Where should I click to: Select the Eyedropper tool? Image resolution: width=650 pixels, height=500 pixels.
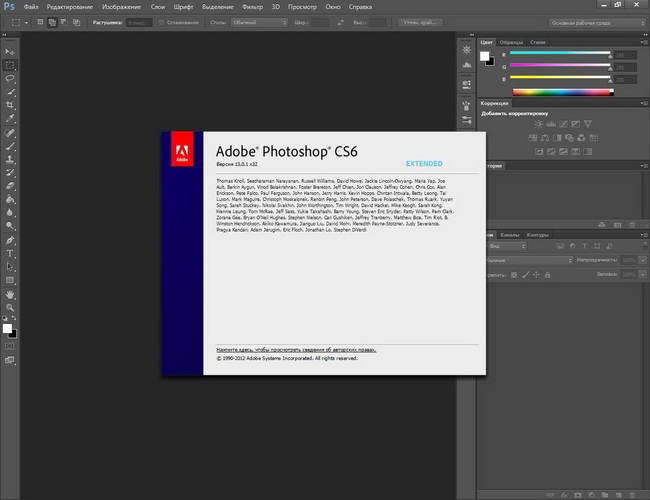coord(10,118)
